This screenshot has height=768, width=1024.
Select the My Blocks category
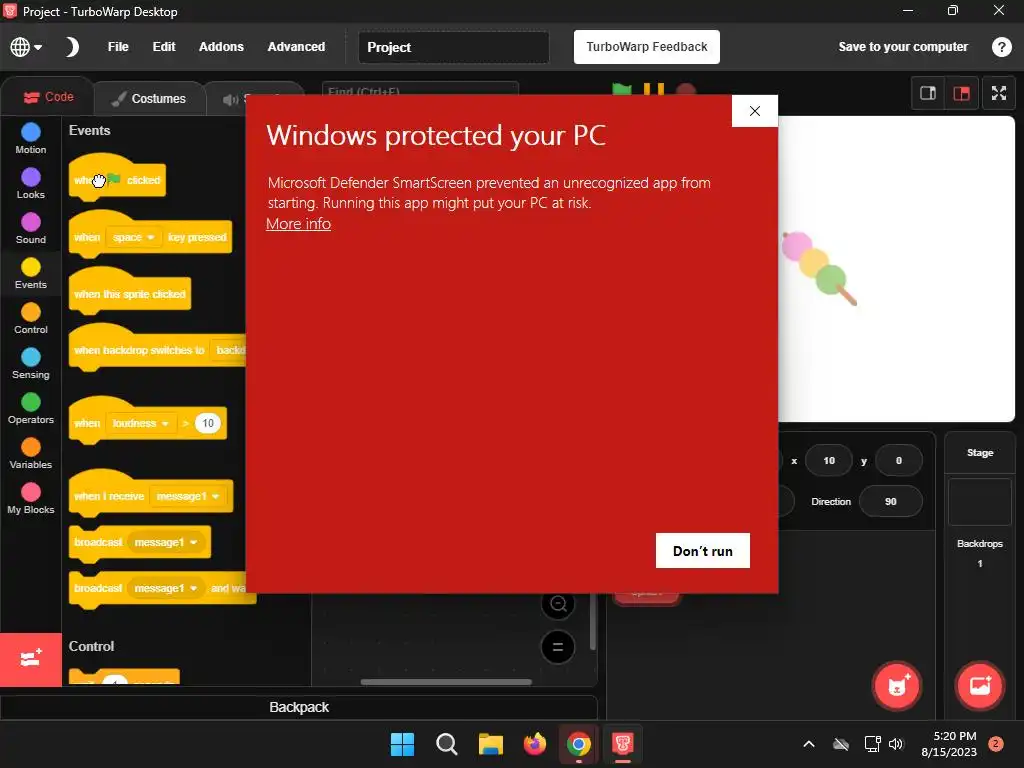pyautogui.click(x=31, y=499)
